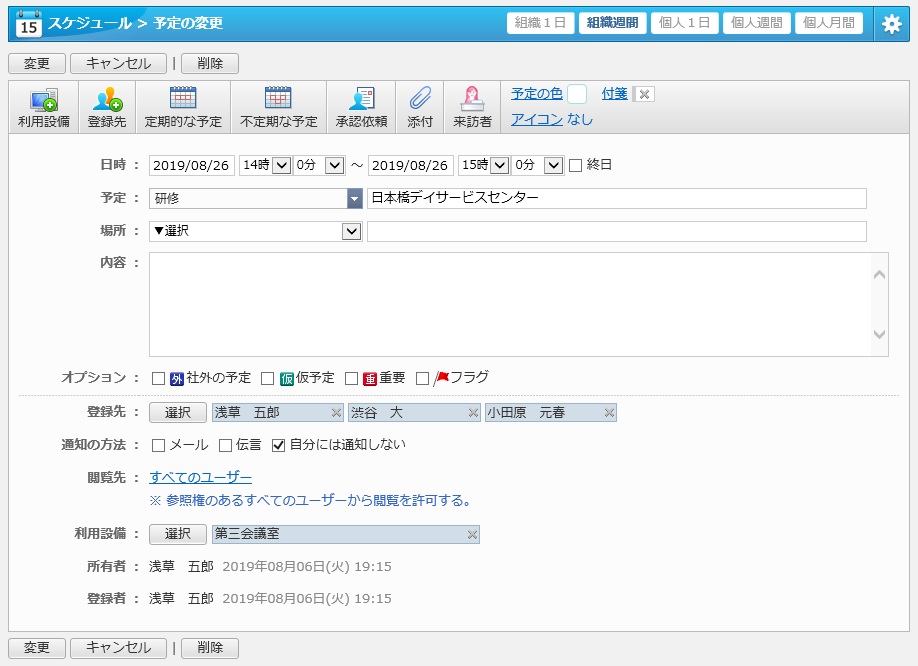Open the settings gear icon
Image resolution: width=918 pixels, height=666 pixels.
point(891,24)
